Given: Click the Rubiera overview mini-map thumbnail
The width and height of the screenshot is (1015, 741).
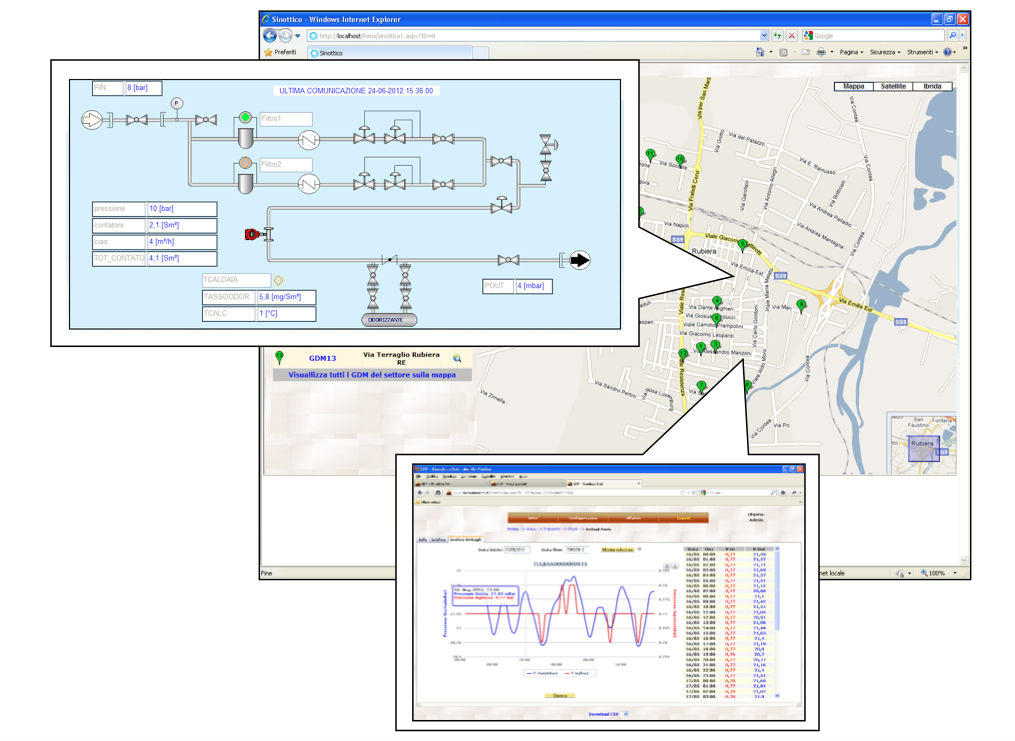Looking at the screenshot, I should pos(922,444).
